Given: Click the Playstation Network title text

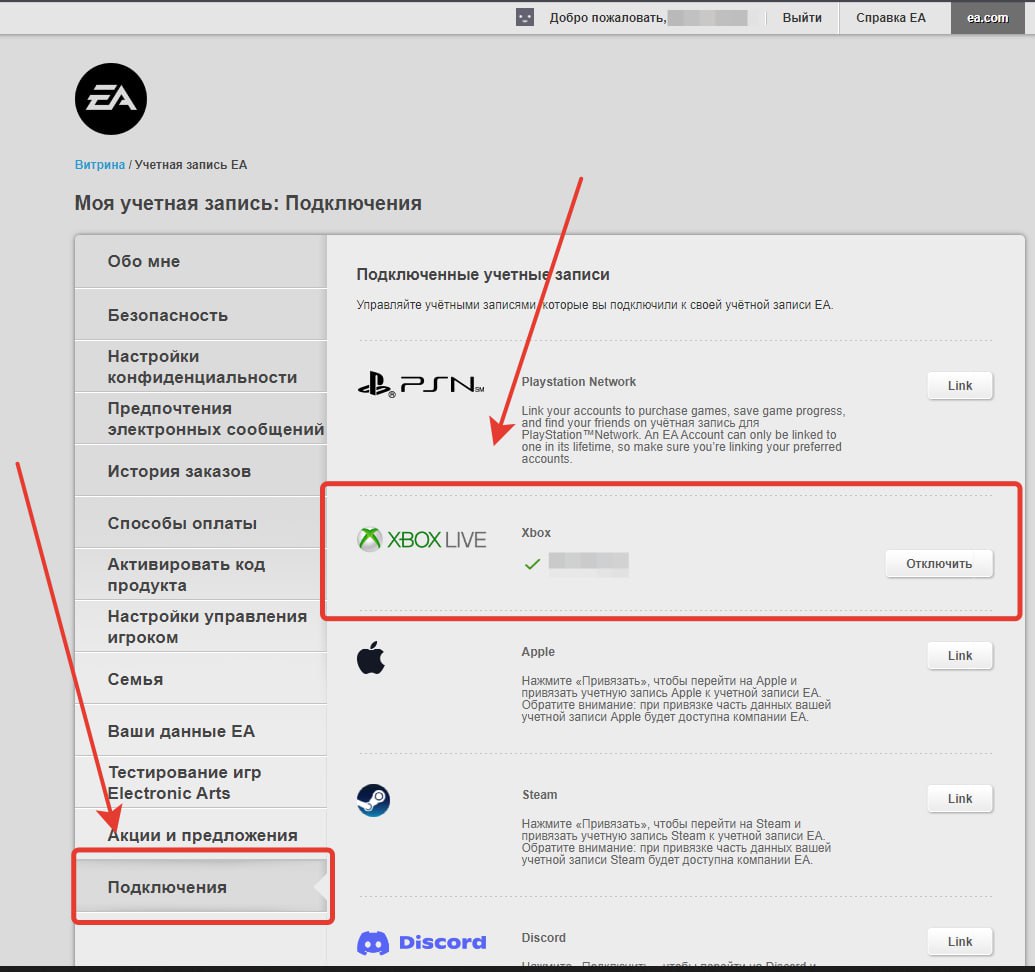Looking at the screenshot, I should pyautogui.click(x=578, y=381).
